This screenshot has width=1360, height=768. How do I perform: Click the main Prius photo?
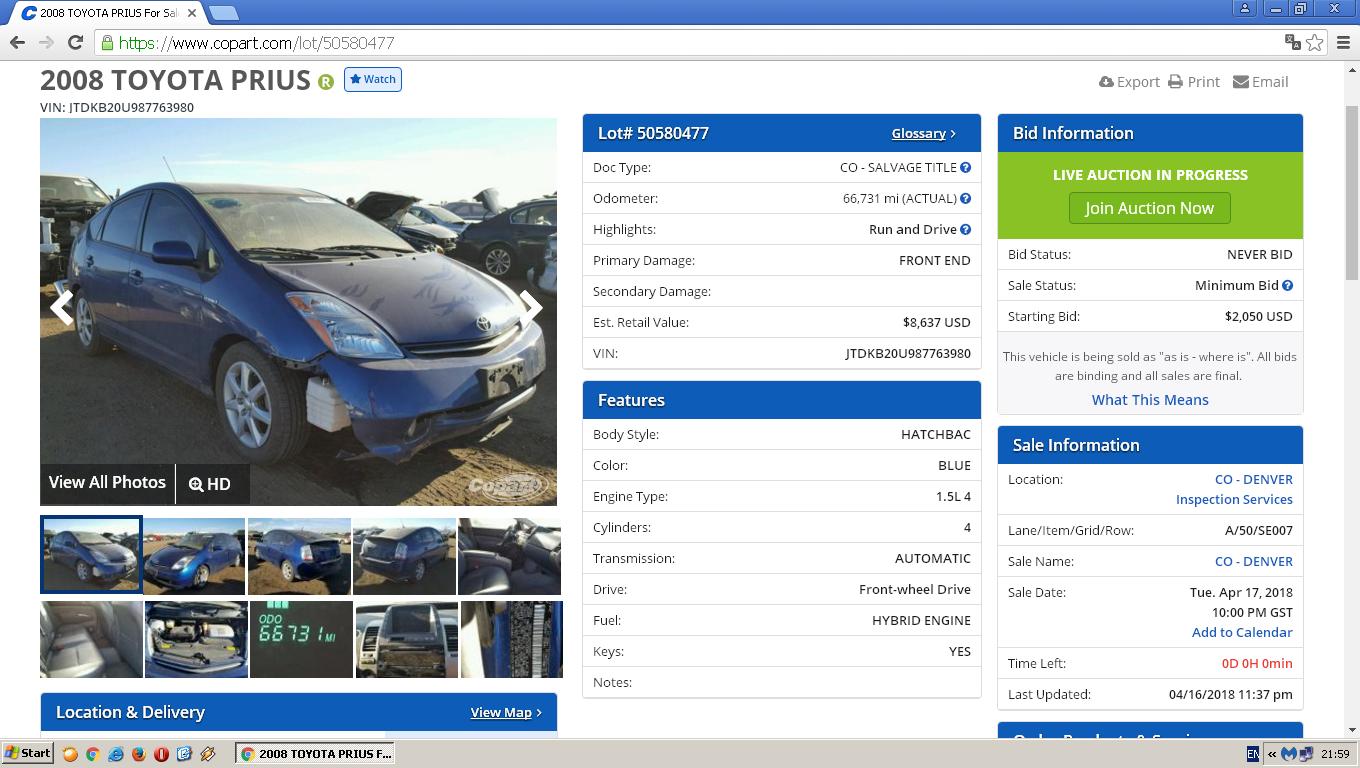pyautogui.click(x=298, y=312)
